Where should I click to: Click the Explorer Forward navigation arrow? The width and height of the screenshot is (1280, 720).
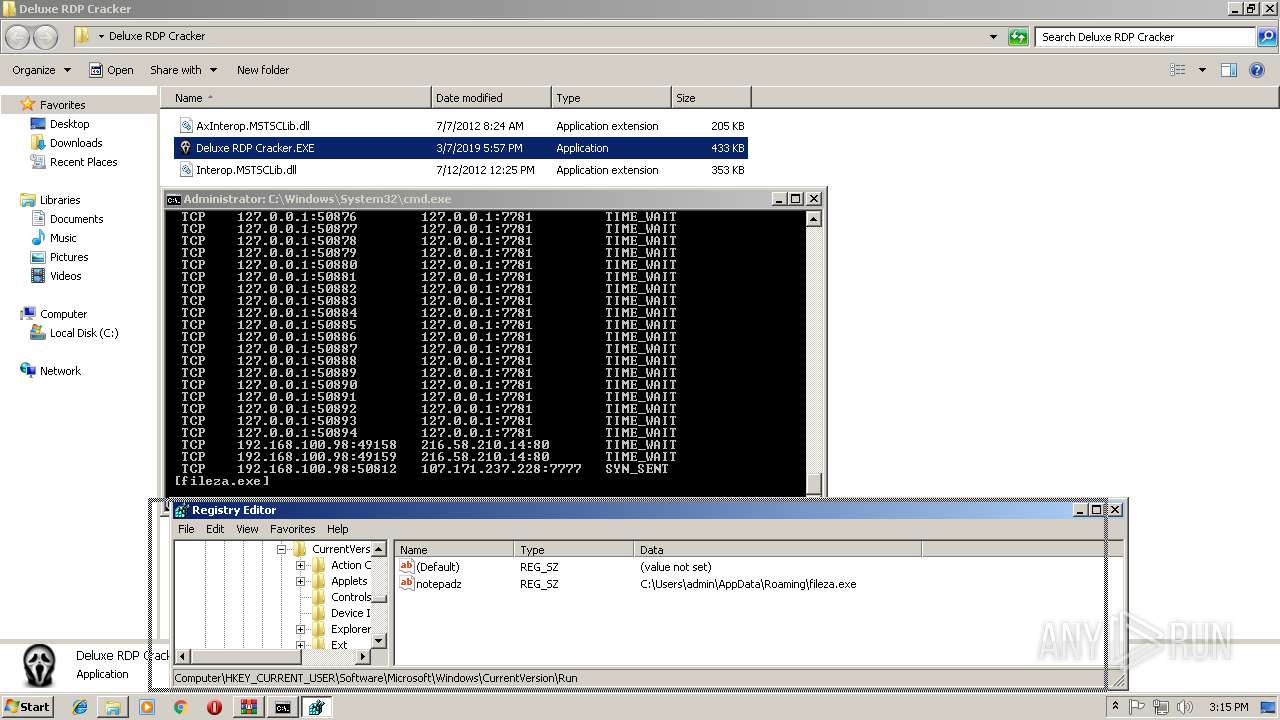pyautogui.click(x=46, y=37)
